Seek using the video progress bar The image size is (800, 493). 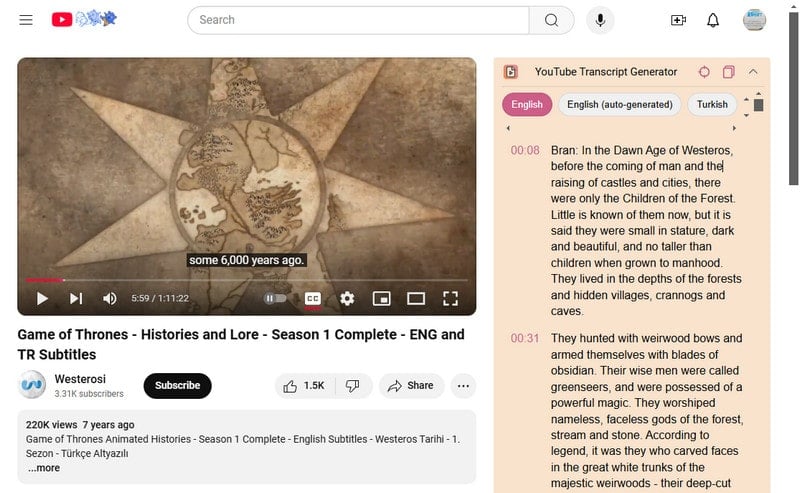pyautogui.click(x=246, y=280)
